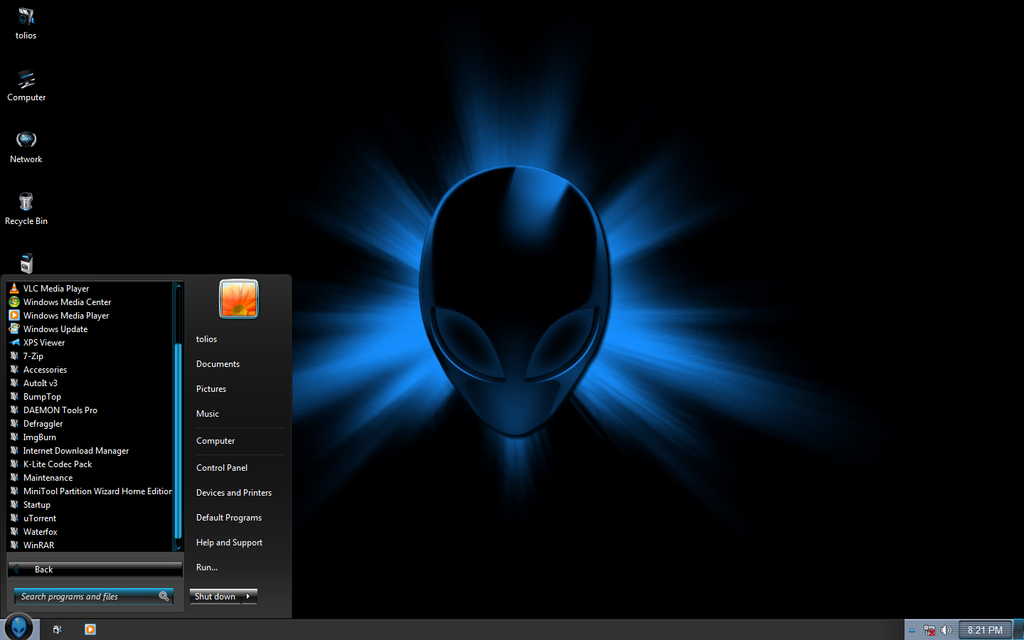Open the volume control in the system tray
This screenshot has width=1024, height=640.
pos(946,630)
